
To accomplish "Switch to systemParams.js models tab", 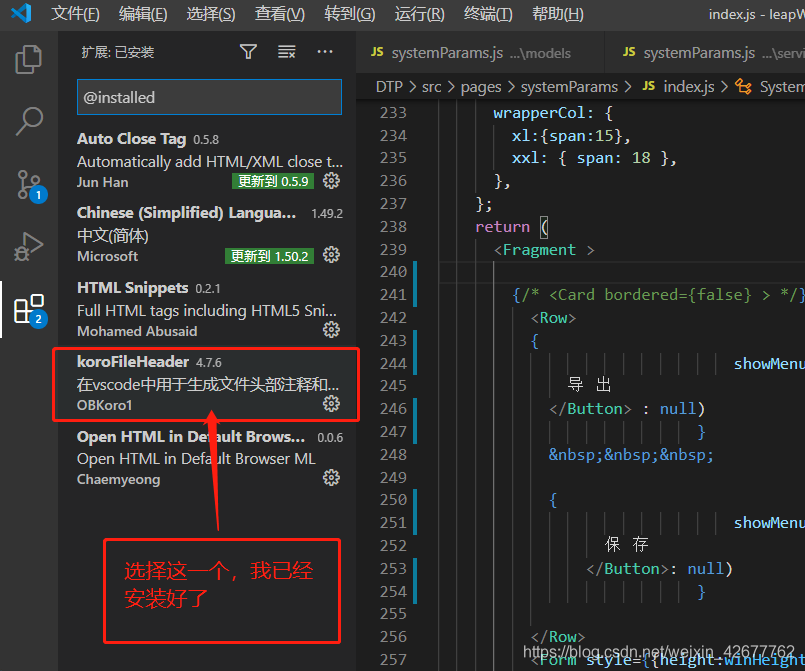I will pos(481,52).
